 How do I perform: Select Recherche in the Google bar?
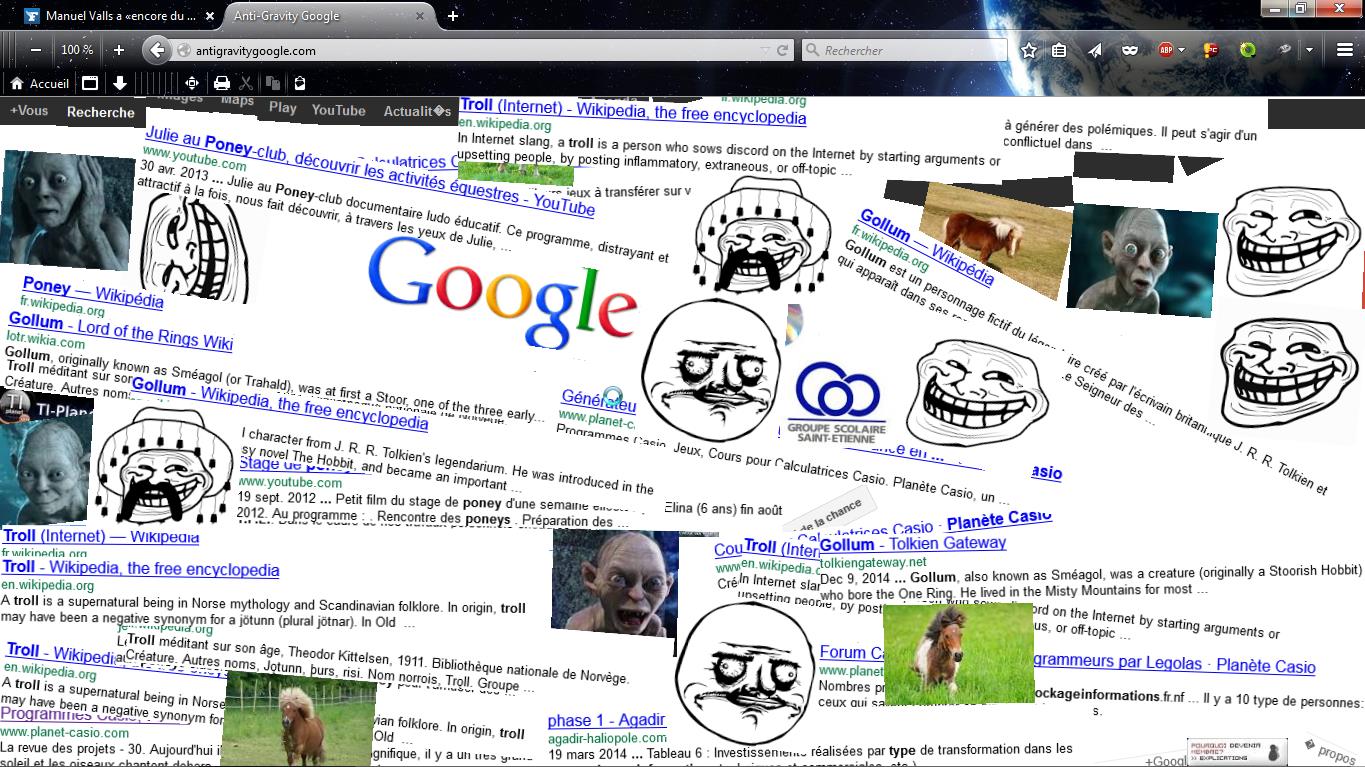(101, 112)
